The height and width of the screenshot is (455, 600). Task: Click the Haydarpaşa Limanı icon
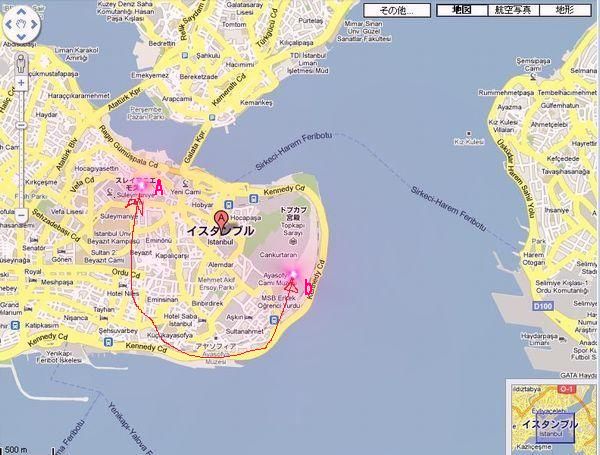[x=563, y=339]
